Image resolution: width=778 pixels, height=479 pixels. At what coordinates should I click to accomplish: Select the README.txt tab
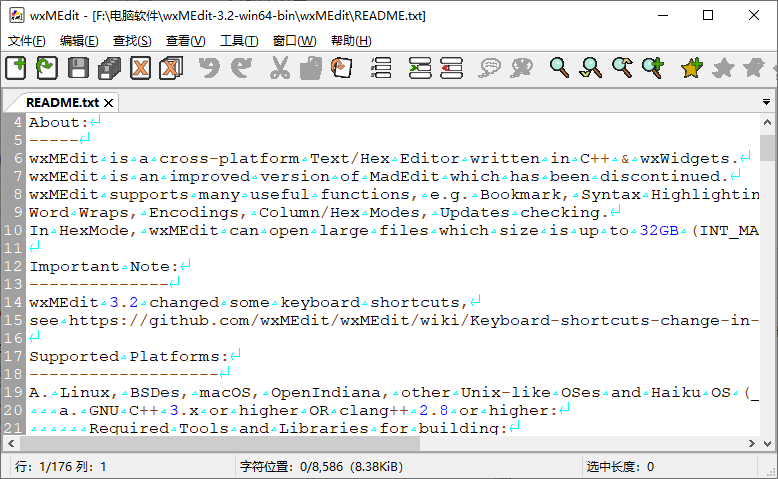pyautogui.click(x=63, y=103)
